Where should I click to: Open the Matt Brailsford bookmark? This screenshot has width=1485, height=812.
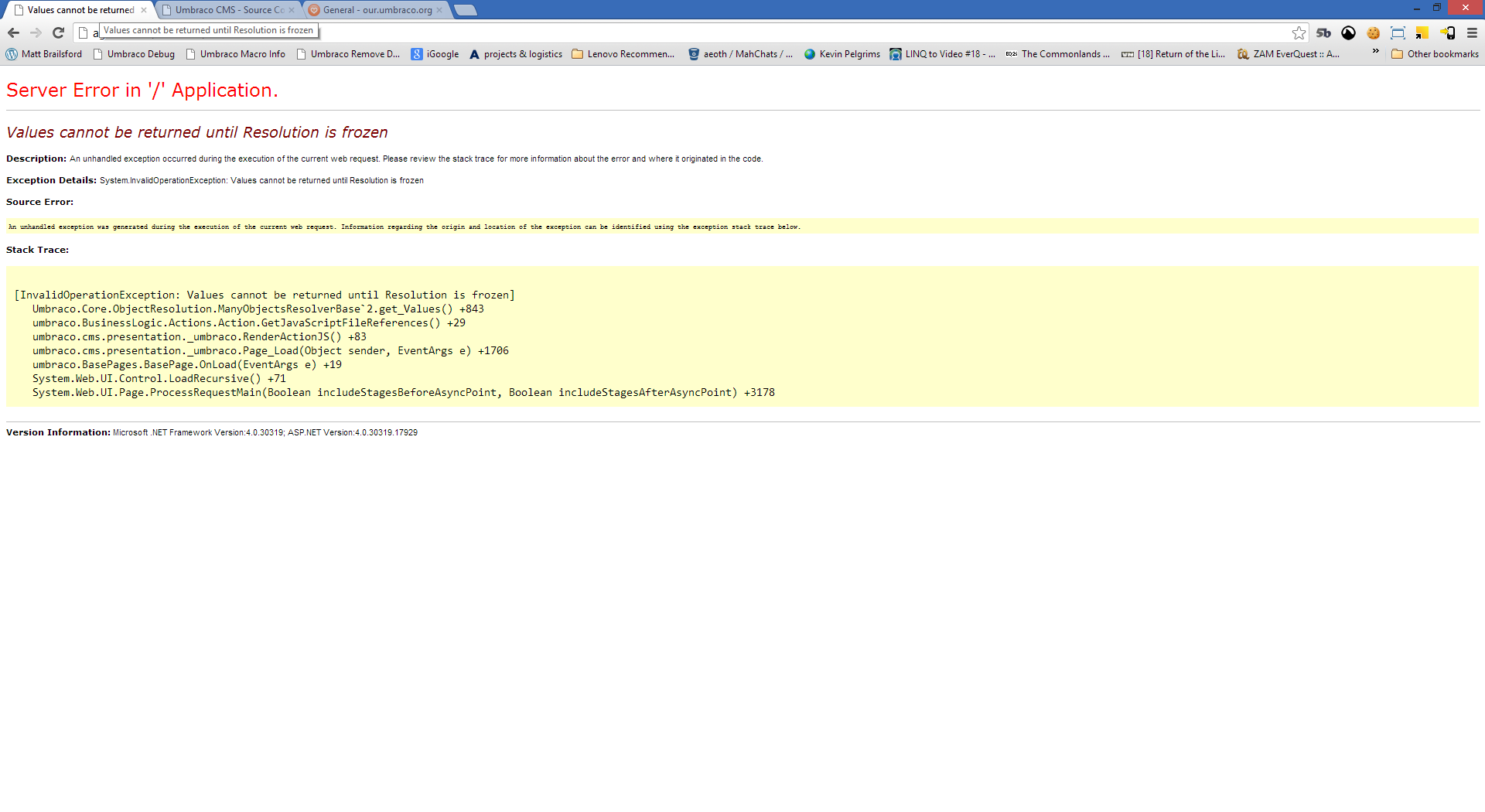[44, 54]
